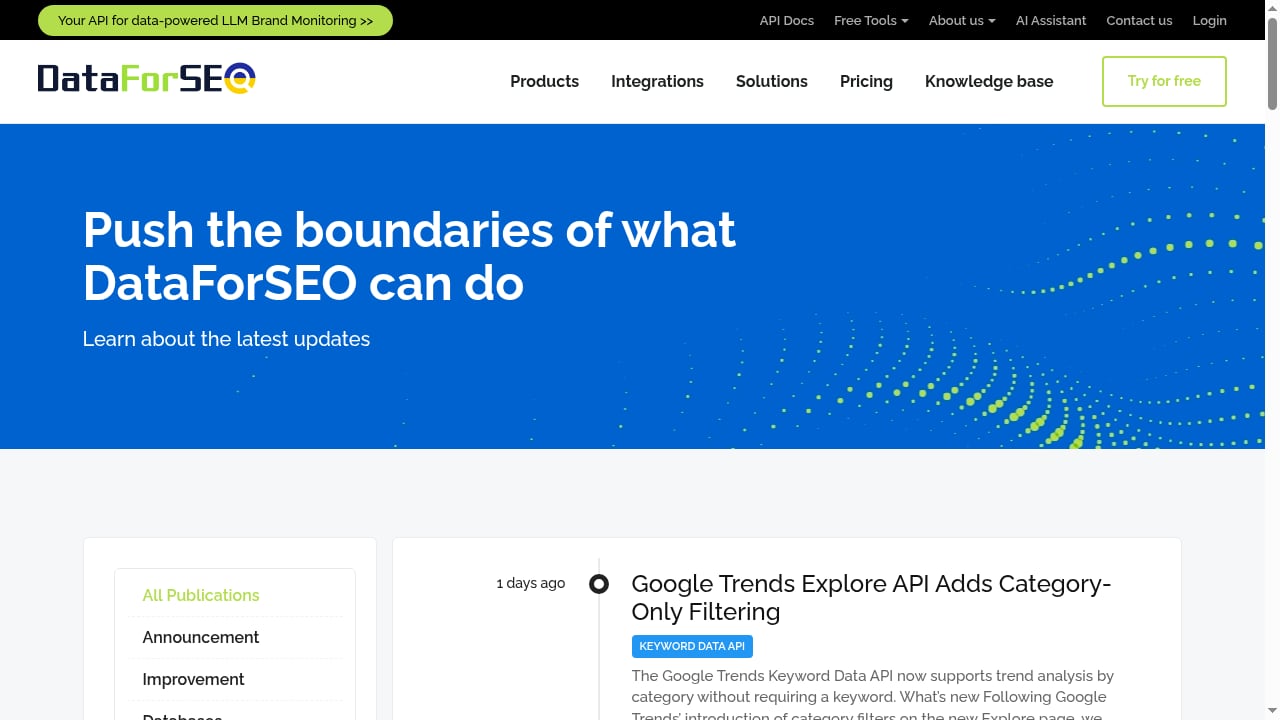This screenshot has width=1280, height=720.
Task: Open the Knowledge base menu
Action: [x=989, y=82]
